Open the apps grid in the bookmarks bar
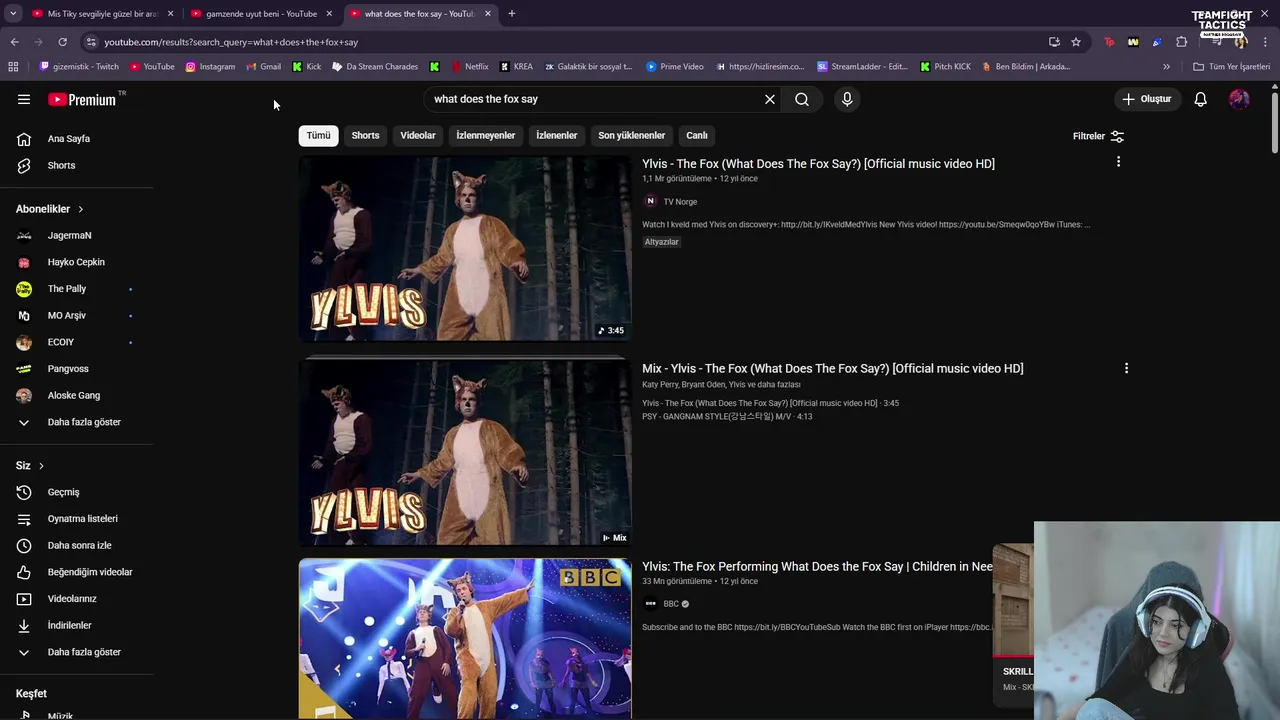This screenshot has width=1280, height=720. coord(13,67)
